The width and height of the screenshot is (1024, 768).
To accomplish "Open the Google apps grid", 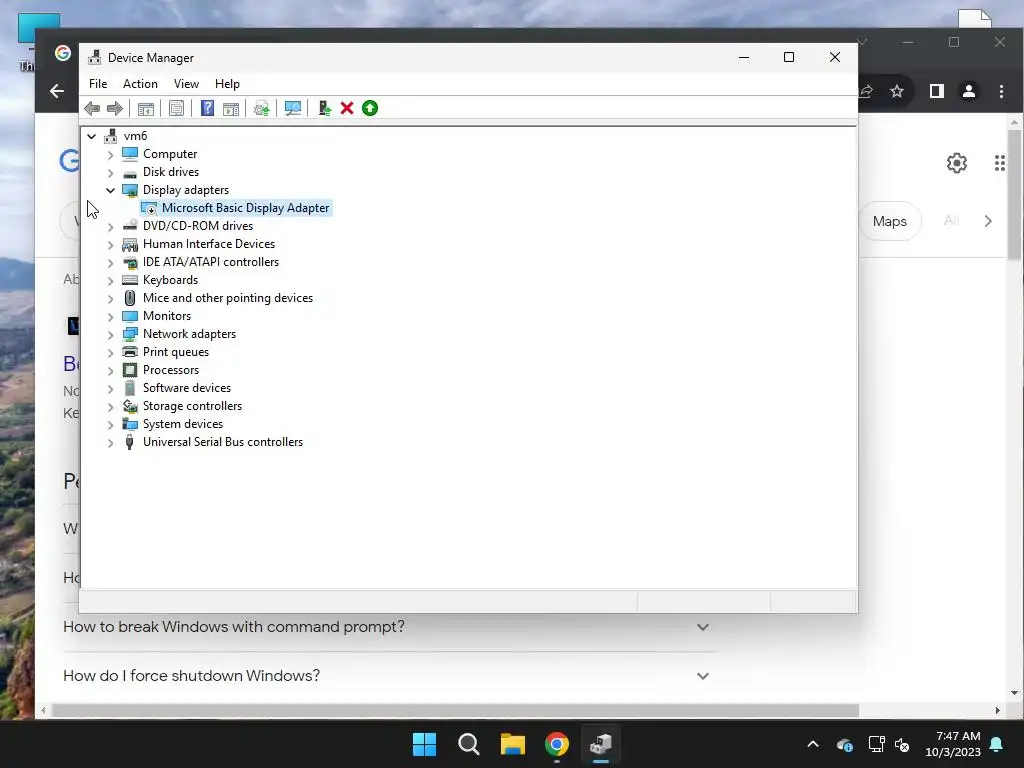I will tap(1000, 163).
